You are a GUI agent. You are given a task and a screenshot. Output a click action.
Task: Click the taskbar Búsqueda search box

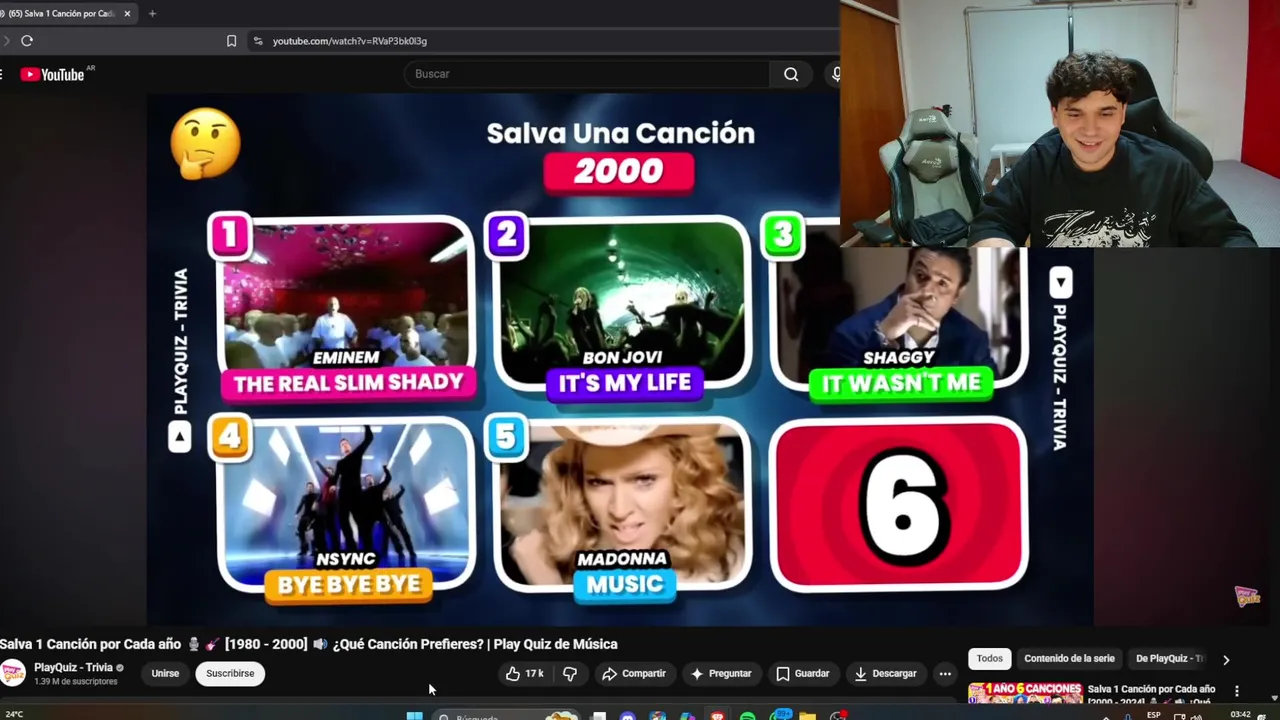[507, 716]
